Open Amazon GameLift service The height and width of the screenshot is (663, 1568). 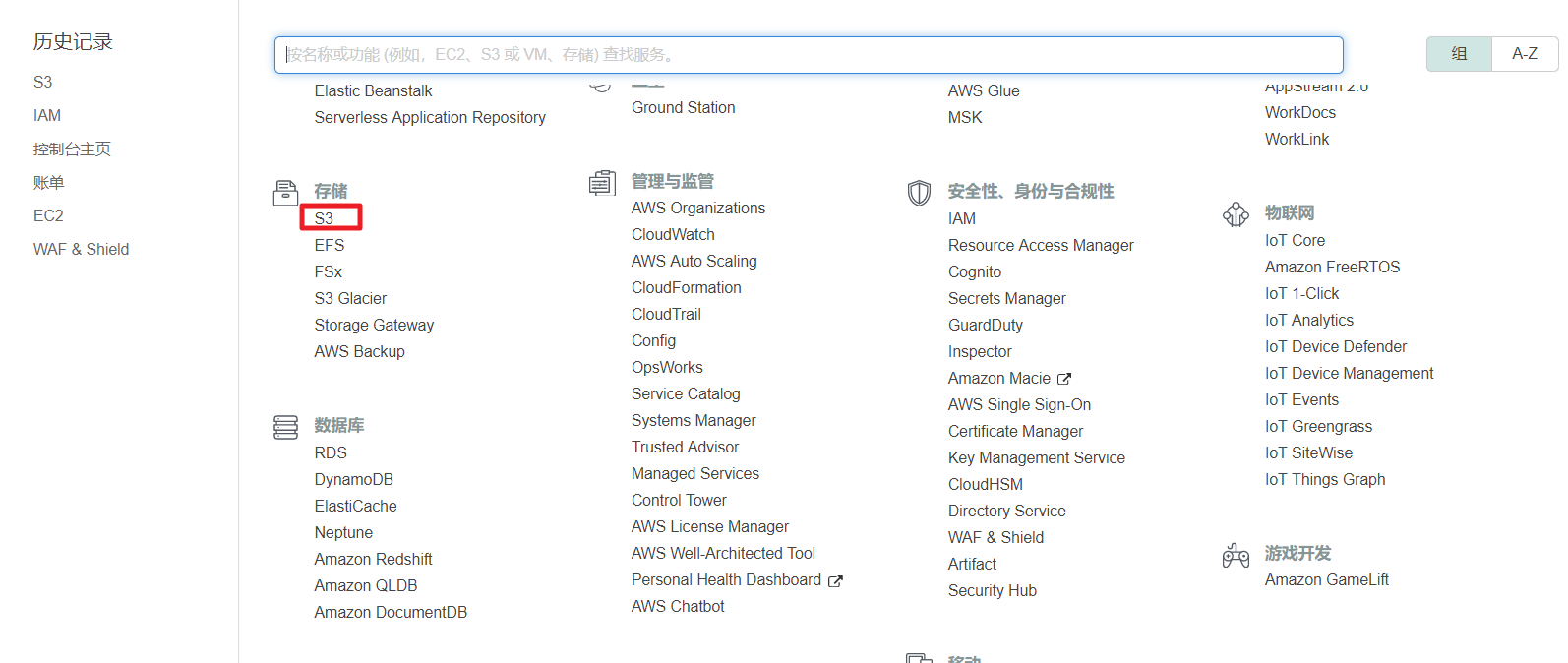coord(1326,580)
